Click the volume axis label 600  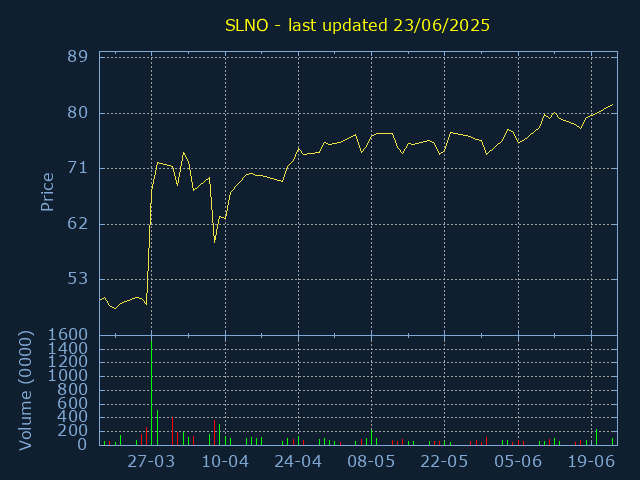pyautogui.click(x=73, y=403)
